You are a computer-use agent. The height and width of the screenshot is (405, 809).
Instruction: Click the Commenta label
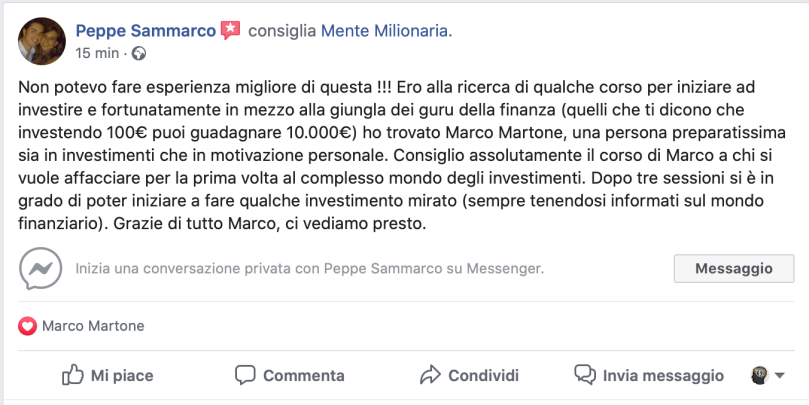303,376
